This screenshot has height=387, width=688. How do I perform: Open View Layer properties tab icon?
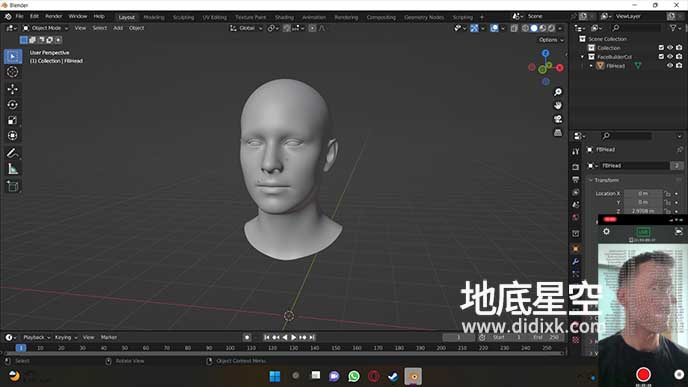(576, 193)
